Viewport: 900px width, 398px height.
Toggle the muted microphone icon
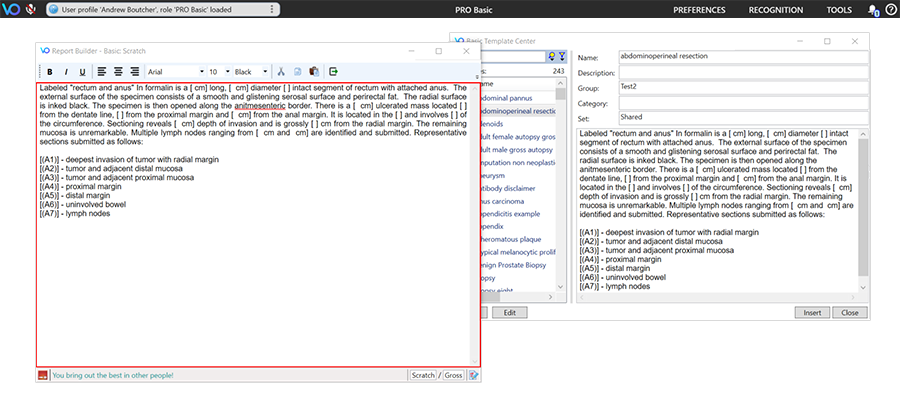pyautogui.click(x=31, y=9)
